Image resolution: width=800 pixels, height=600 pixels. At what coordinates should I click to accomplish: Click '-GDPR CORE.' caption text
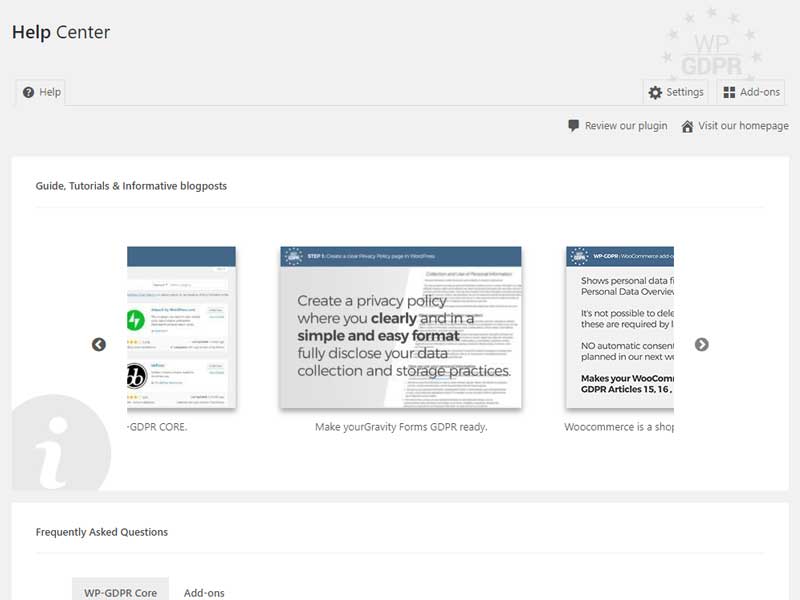[x=157, y=427]
